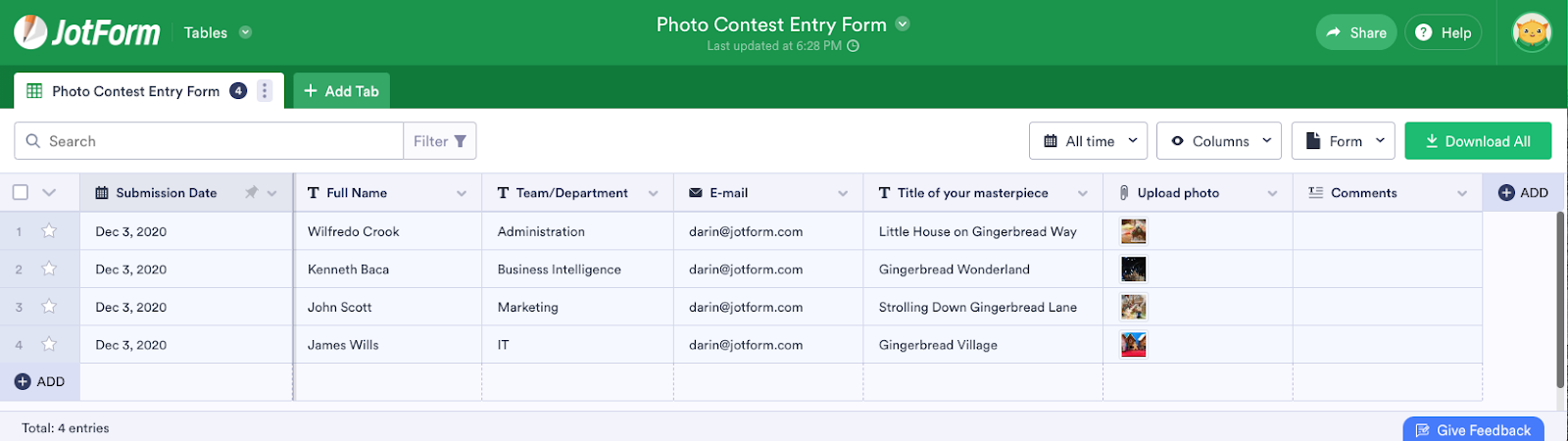Click the pin icon on Submission Date
1568x441 pixels.
tap(251, 193)
